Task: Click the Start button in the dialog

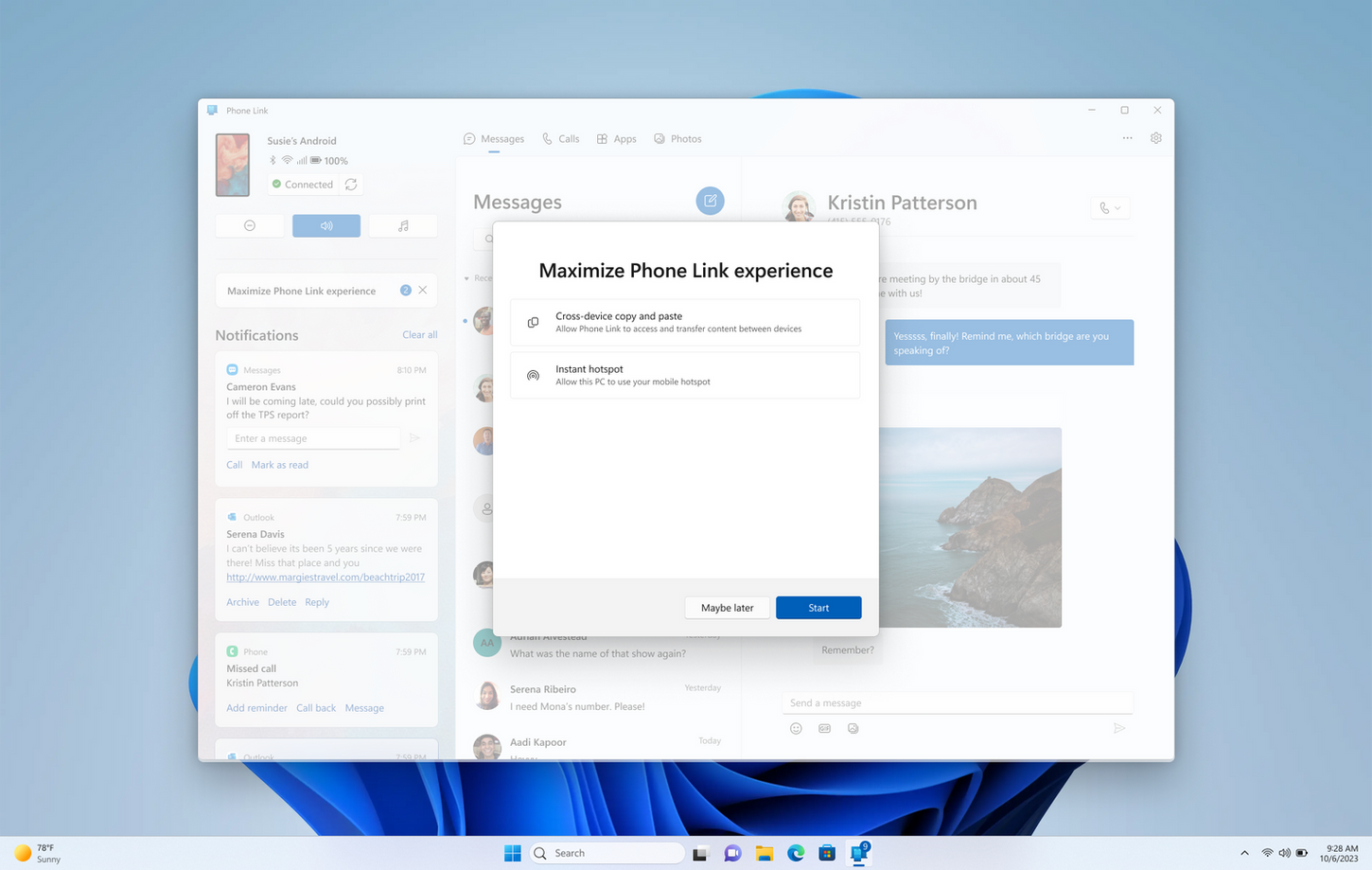Action: pyautogui.click(x=818, y=608)
